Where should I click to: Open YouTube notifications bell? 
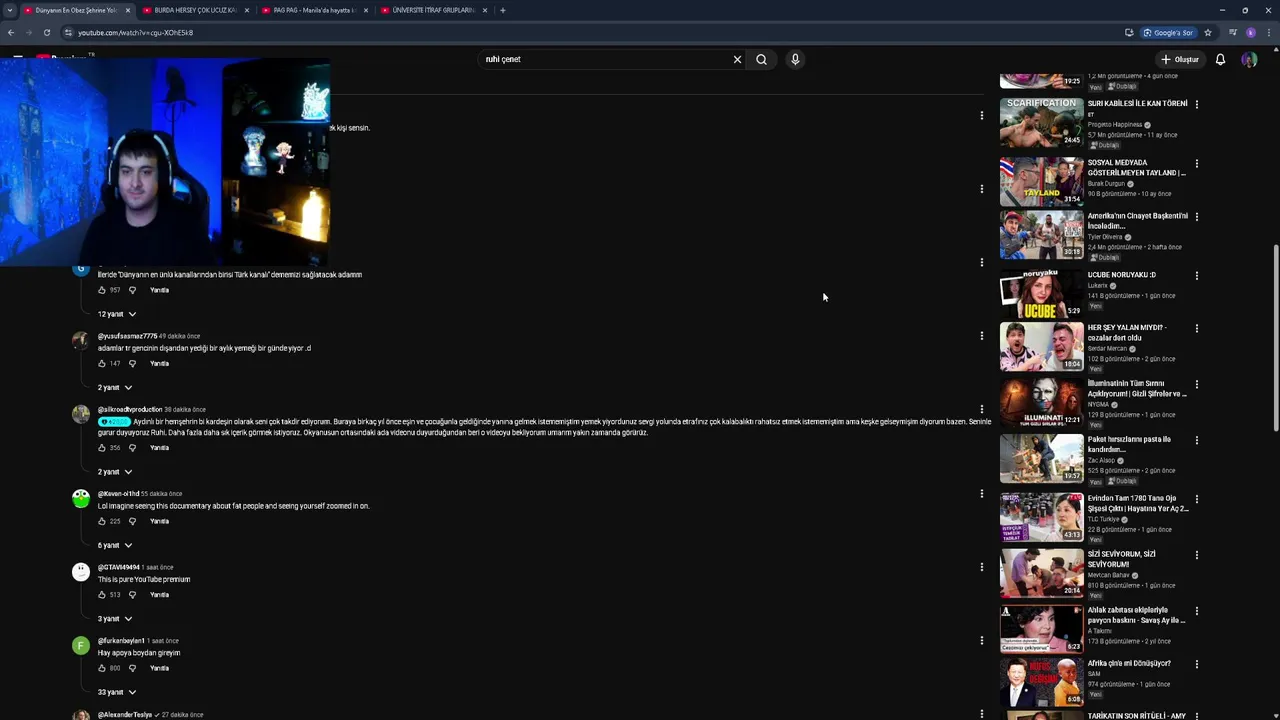point(1220,59)
